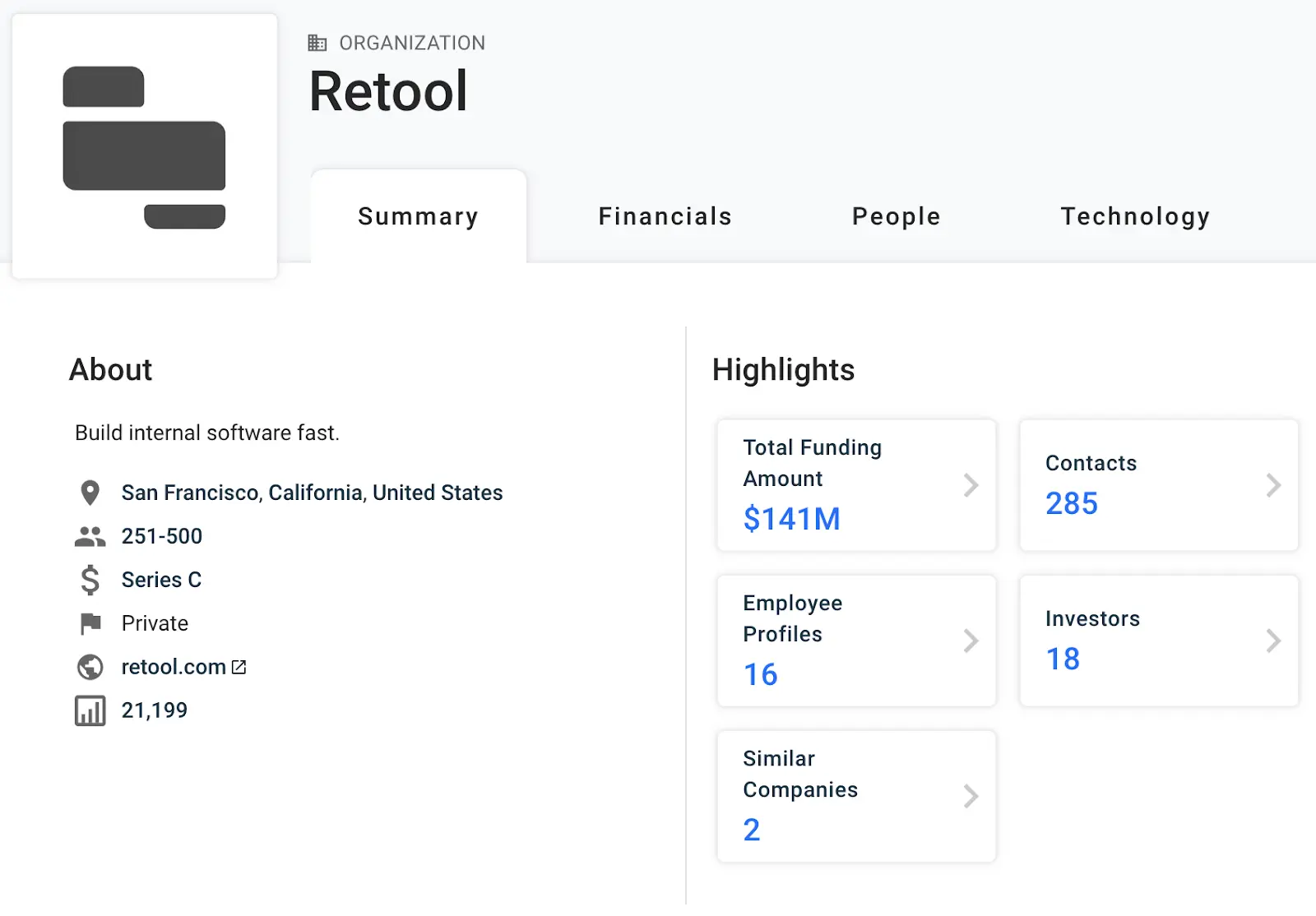1316x916 pixels.
Task: Go to the Technology tab
Action: pos(1135,216)
